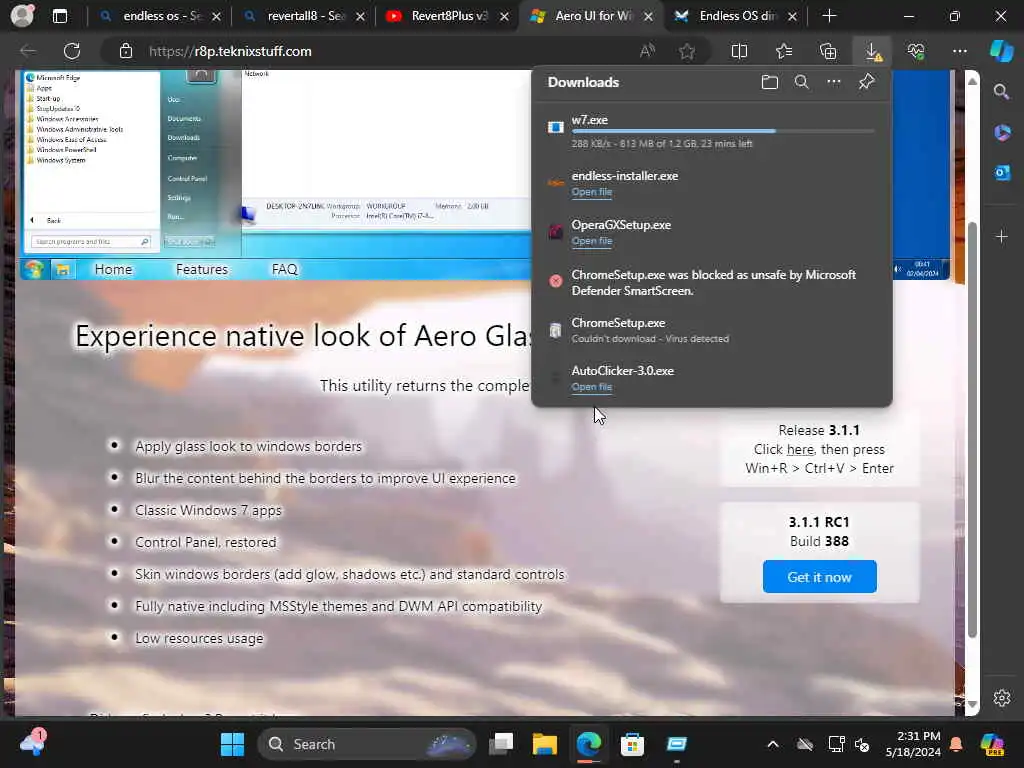Activate Read aloud icon in address bar
The image size is (1024, 768).
647,51
